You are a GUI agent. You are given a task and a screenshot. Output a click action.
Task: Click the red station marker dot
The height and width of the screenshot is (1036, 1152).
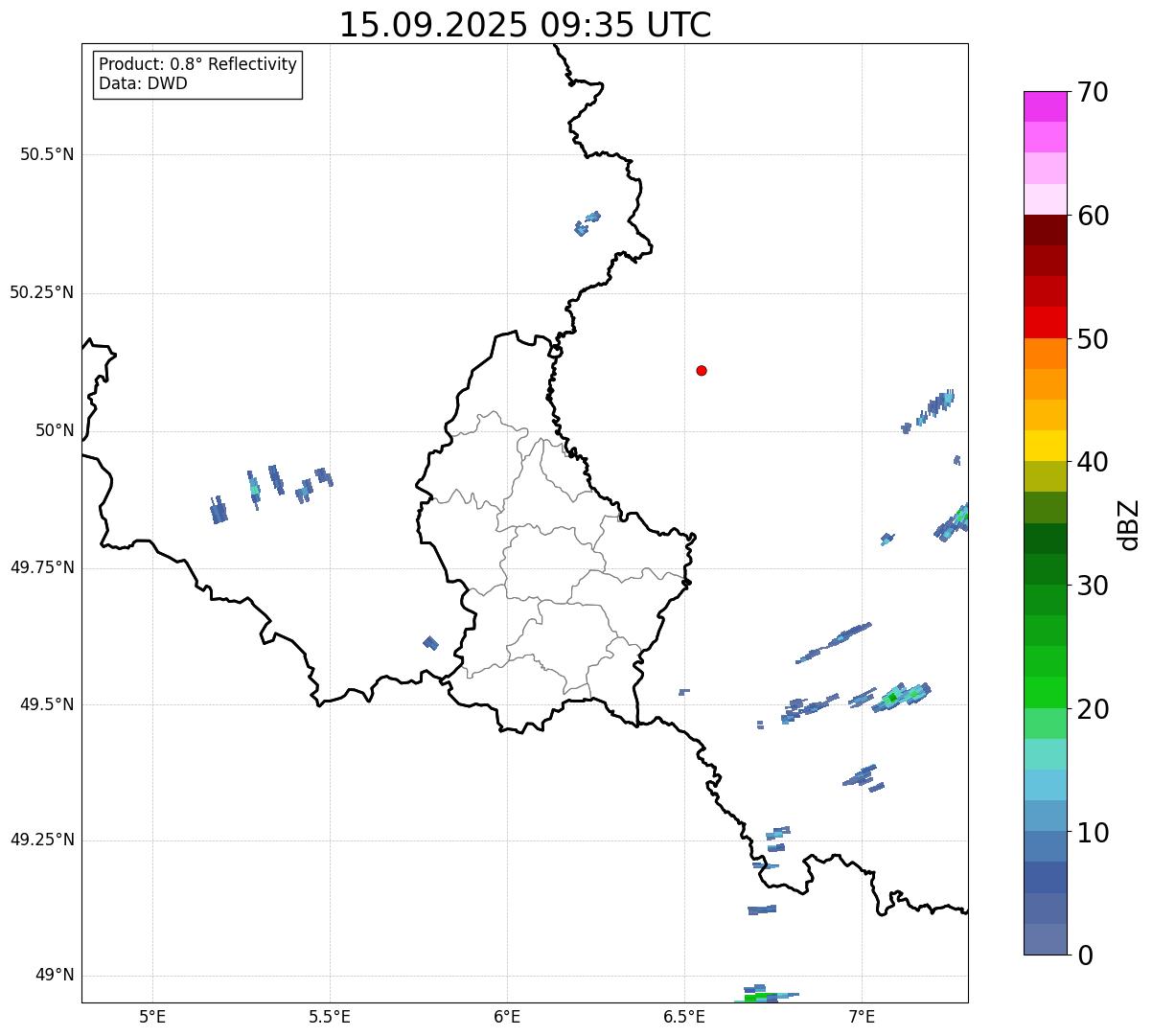(x=702, y=370)
